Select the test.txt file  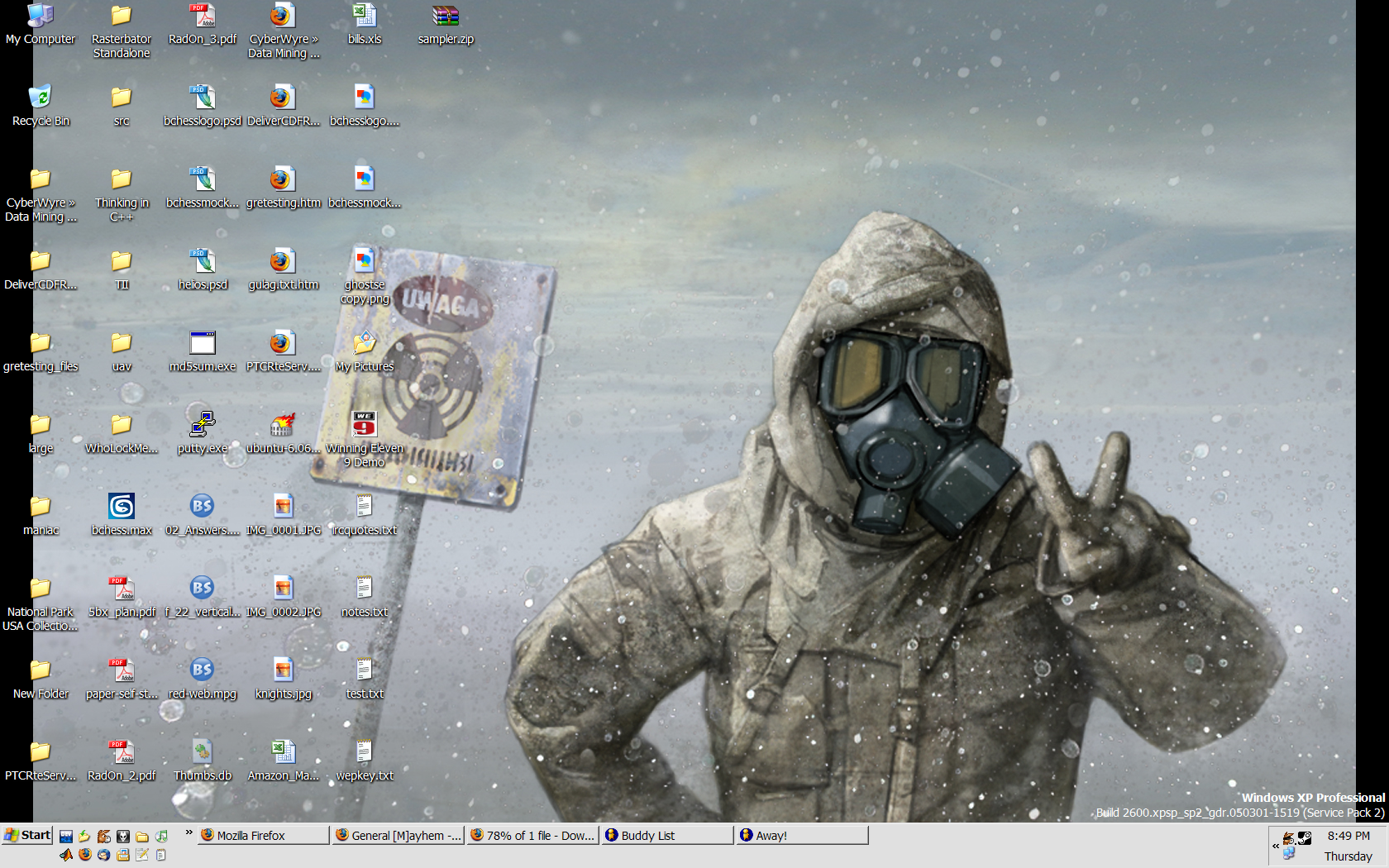coord(365,679)
